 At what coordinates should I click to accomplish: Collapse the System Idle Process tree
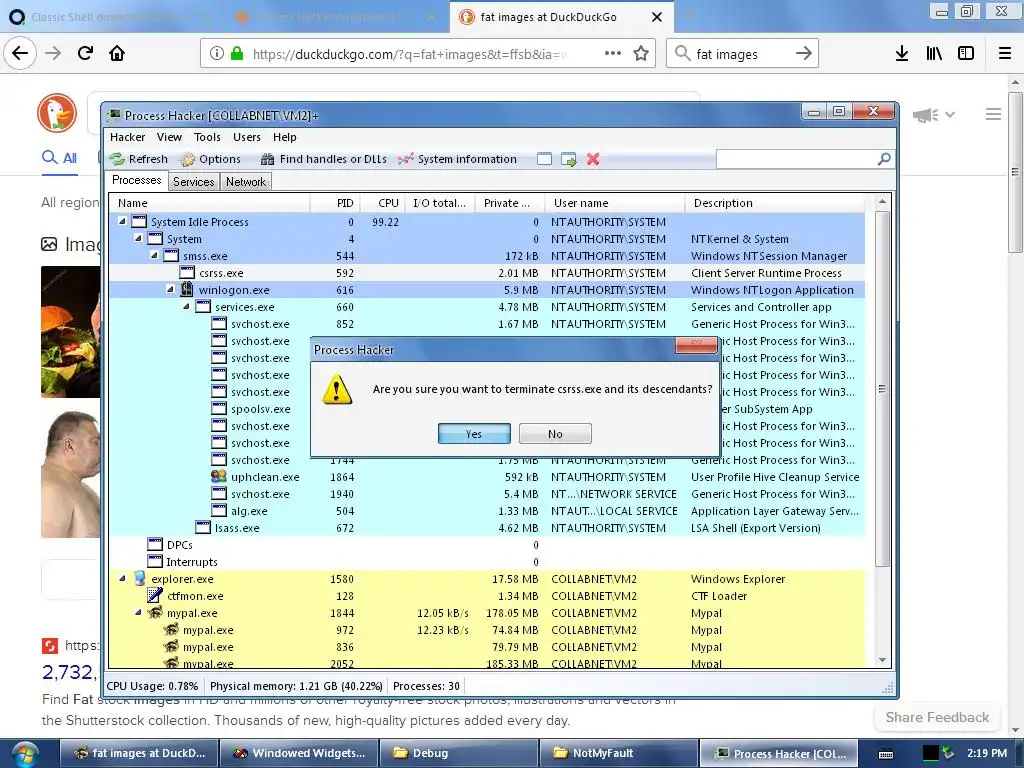(122, 221)
